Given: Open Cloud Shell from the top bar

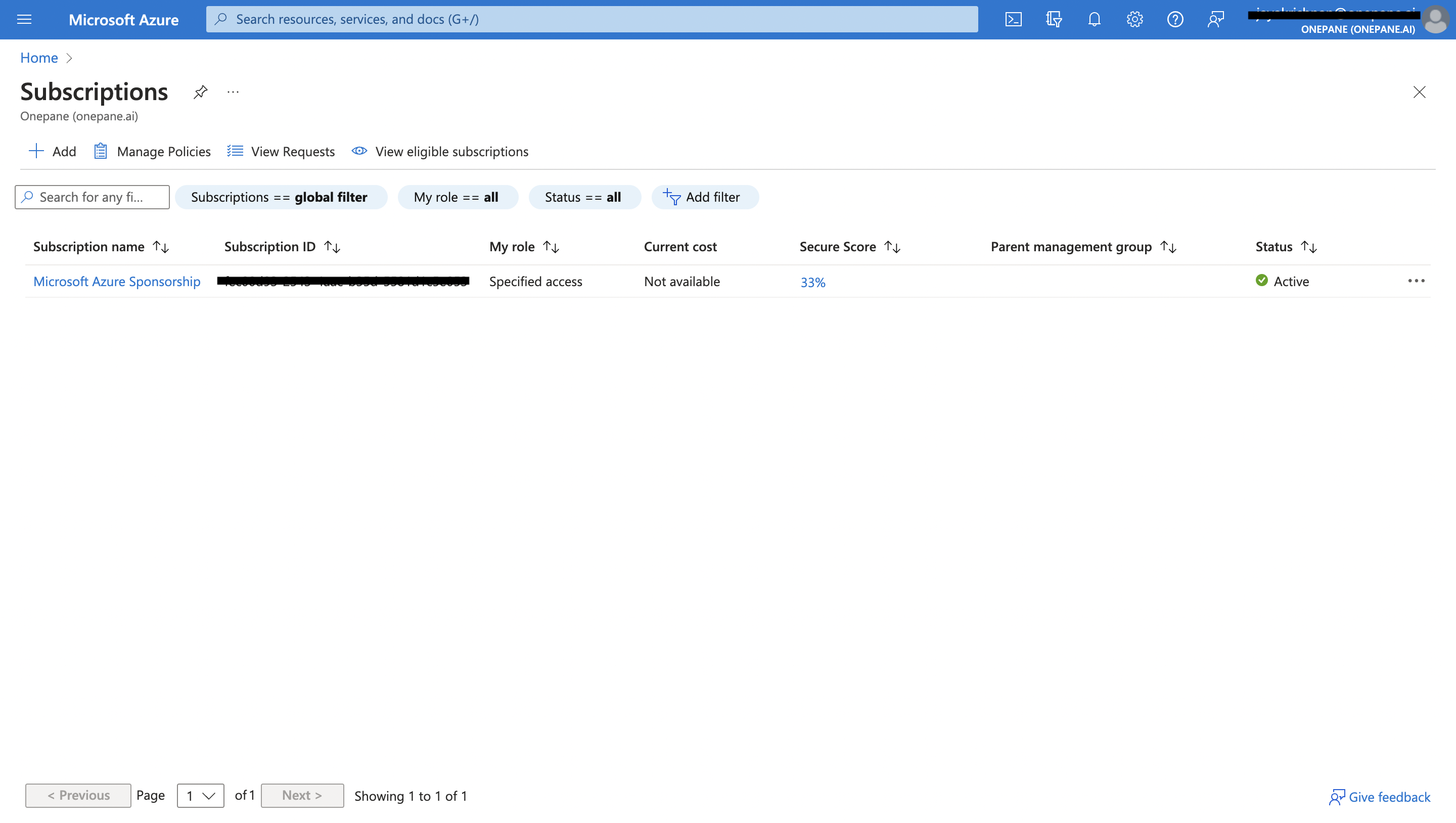Looking at the screenshot, I should pos(1014,19).
